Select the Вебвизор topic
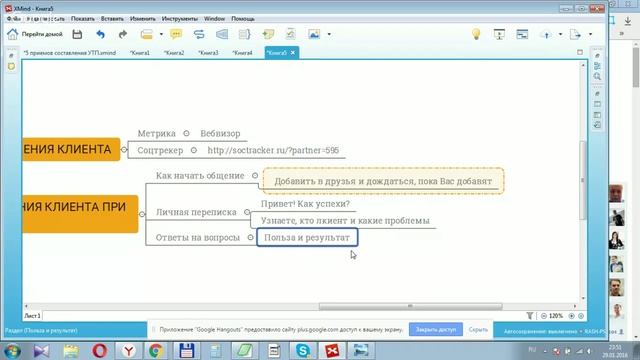The image size is (640, 360). [220, 133]
